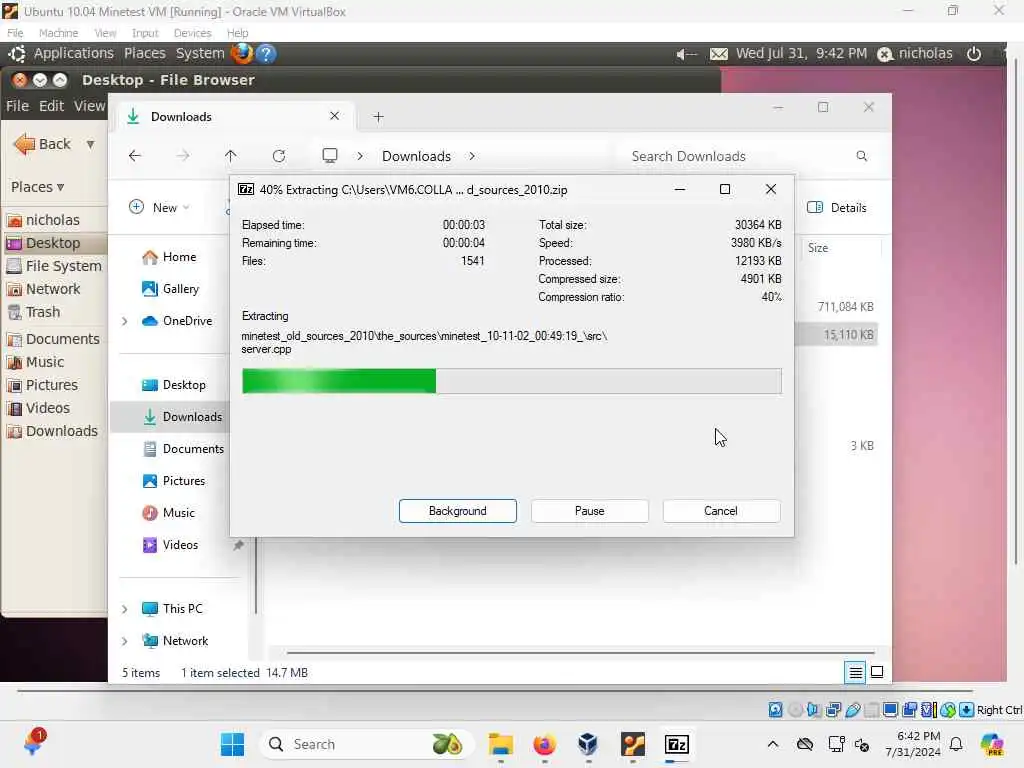The width and height of the screenshot is (1024, 768).
Task: Open the Input menu in VirtualBox
Action: (x=145, y=33)
